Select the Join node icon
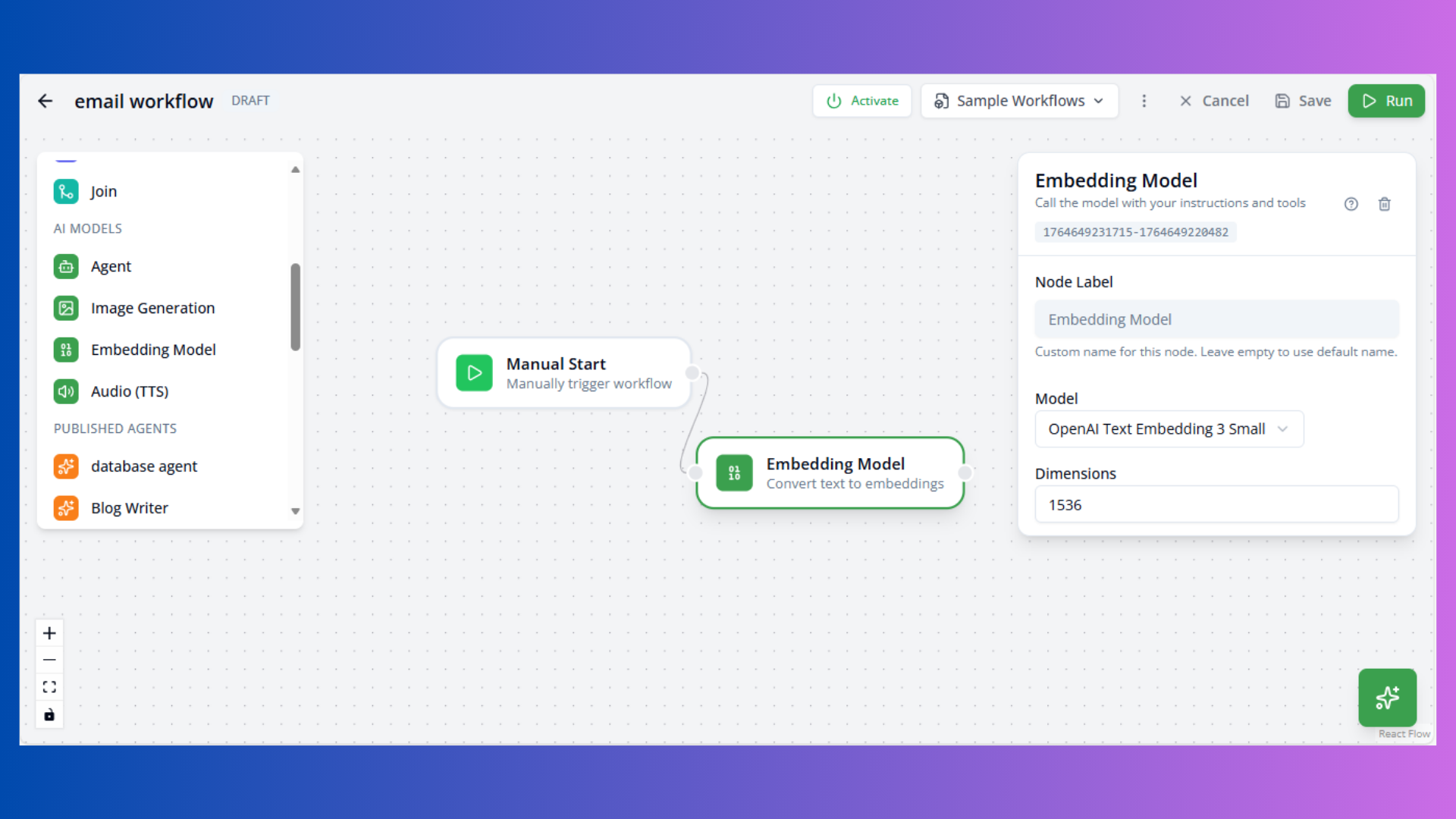 click(66, 191)
